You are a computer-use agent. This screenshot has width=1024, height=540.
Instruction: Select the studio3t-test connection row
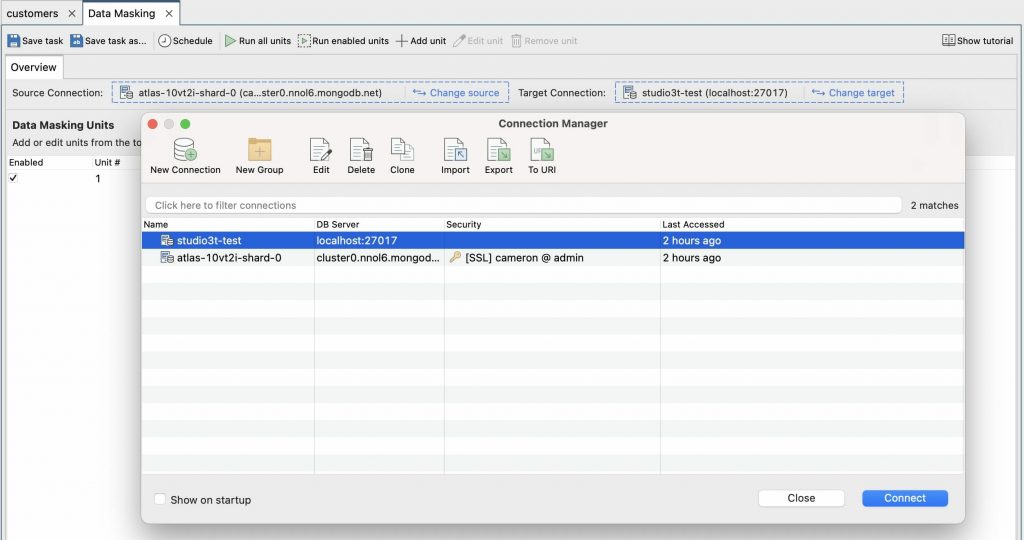[552, 240]
